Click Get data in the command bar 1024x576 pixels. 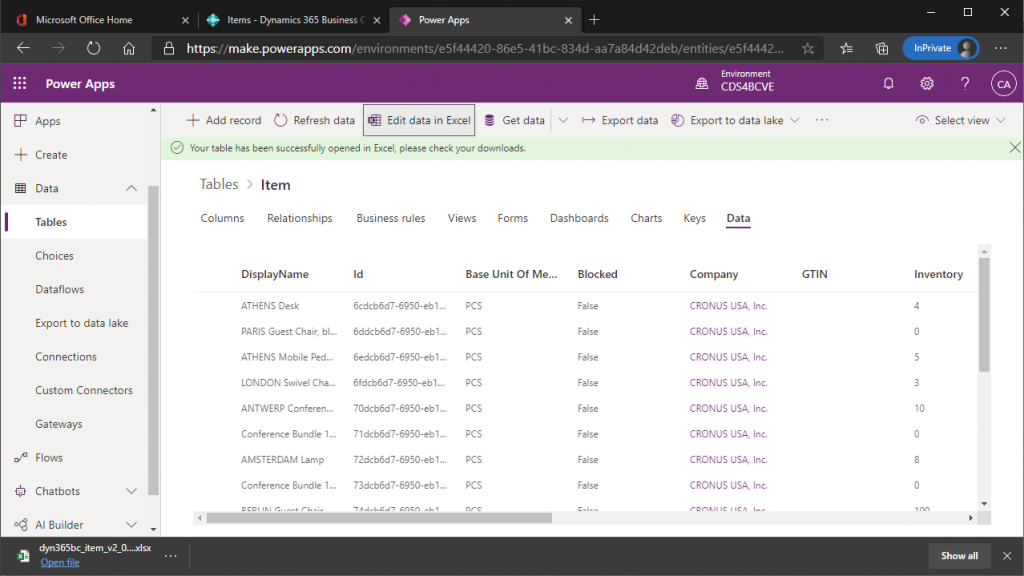point(515,120)
